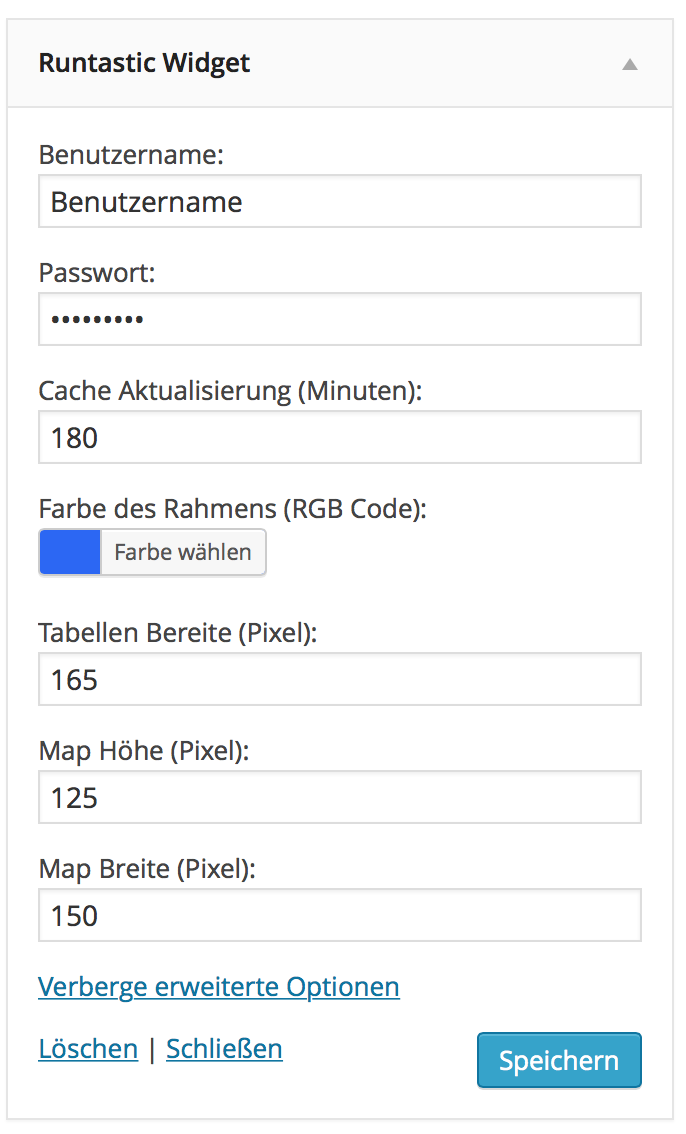This screenshot has height=1134, width=686.
Task: Focus the Tabellen Bereite pixel field
Action: click(x=339, y=680)
